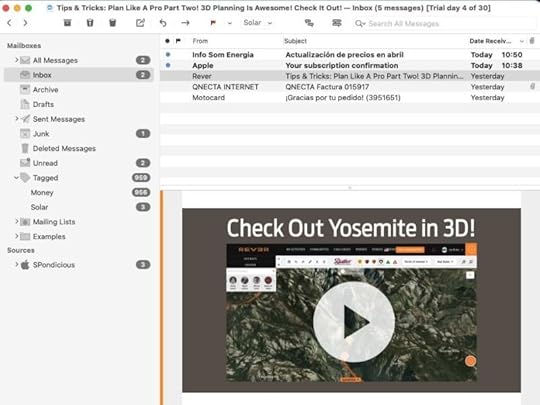Open the search magnifier options
Viewport: 540px width, 405px height.
(360, 23)
